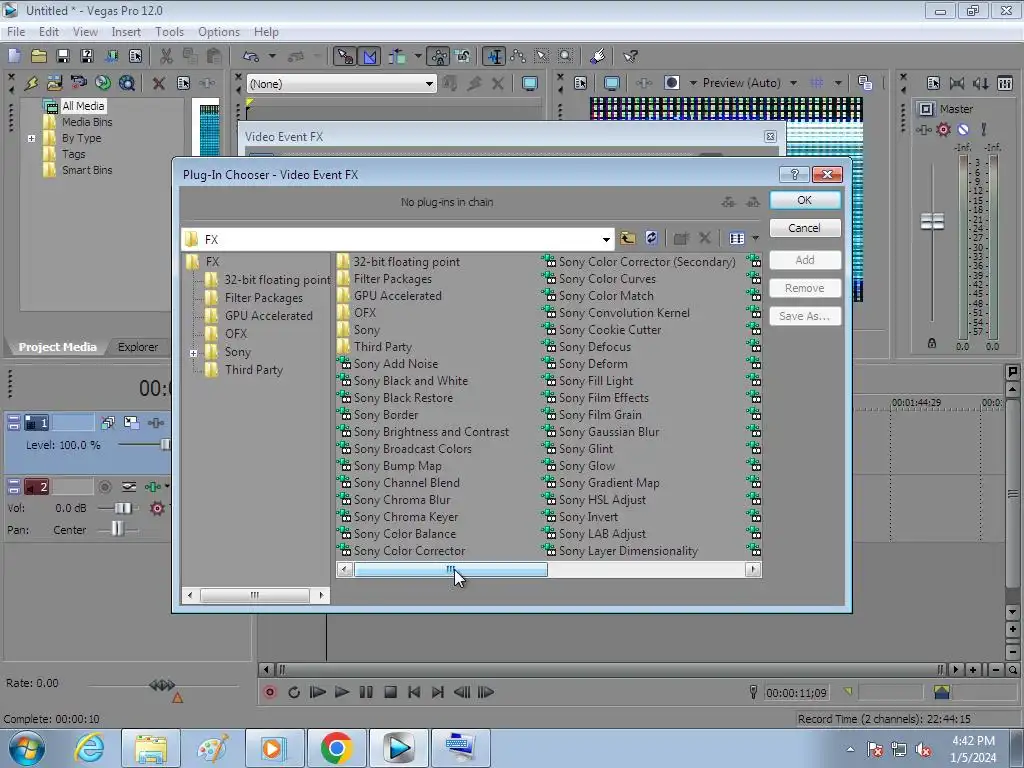The height and width of the screenshot is (768, 1024).
Task: Click Video Preview on External Monitor icon
Action: click(x=612, y=83)
